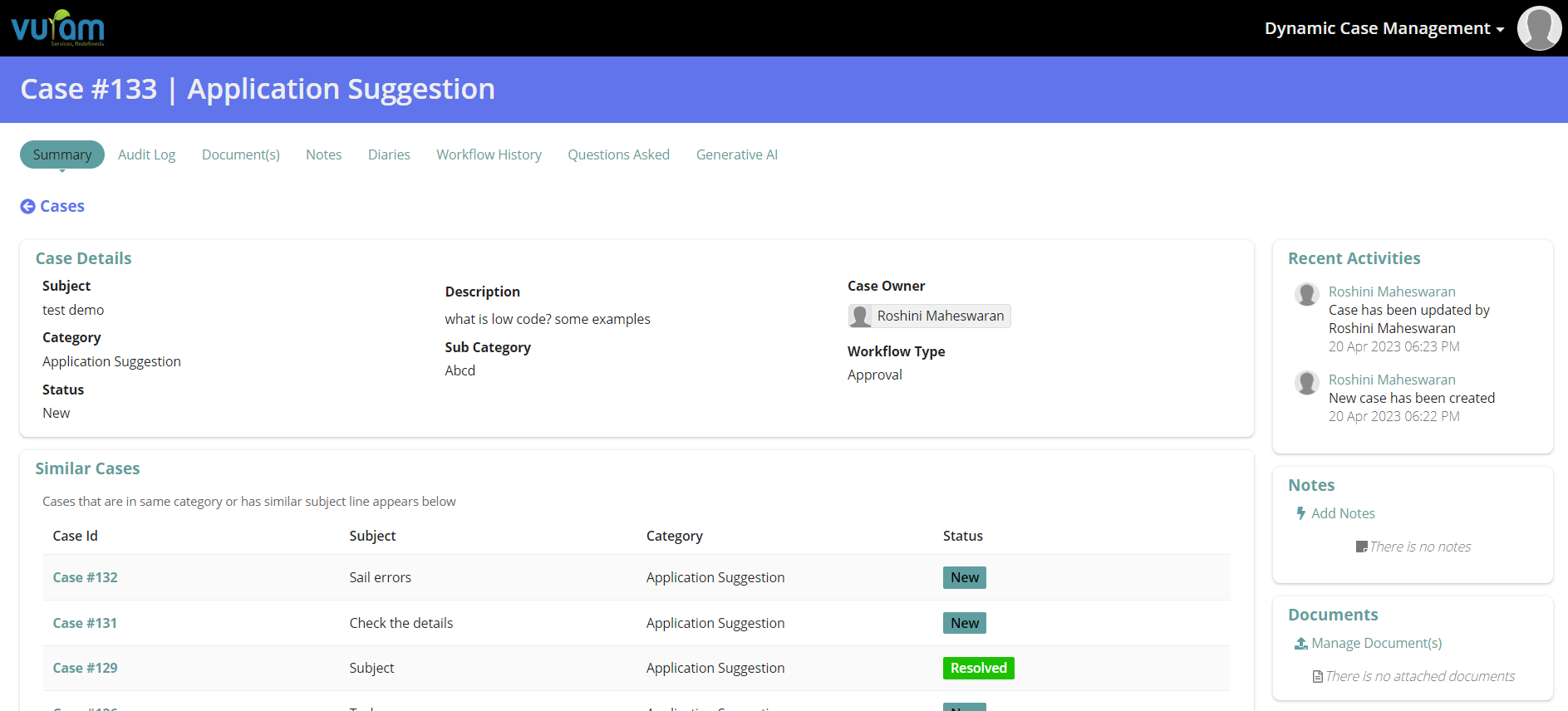
Task: Click the upload icon beside Manage Document(s)
Action: coord(1300,644)
